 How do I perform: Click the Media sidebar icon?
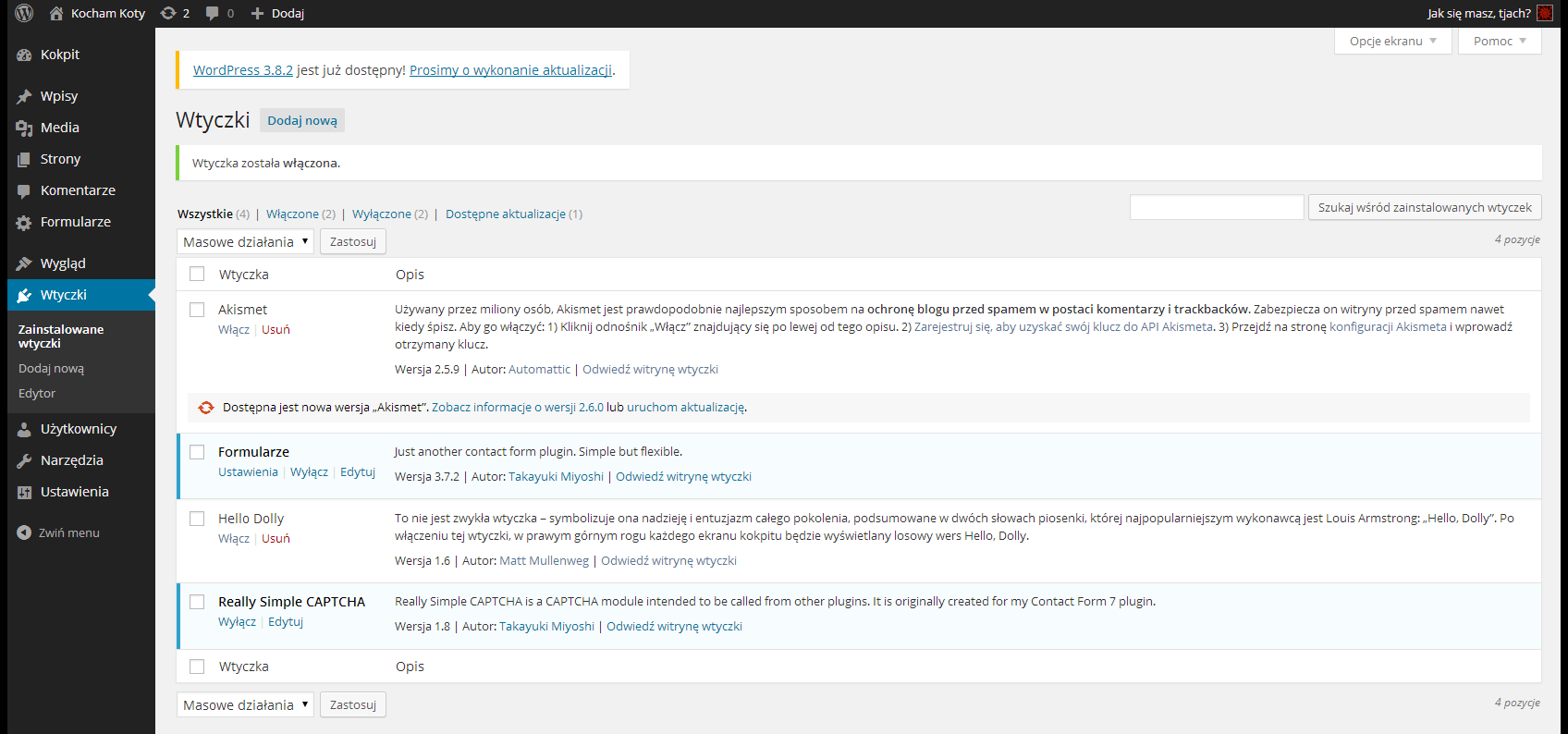(24, 128)
